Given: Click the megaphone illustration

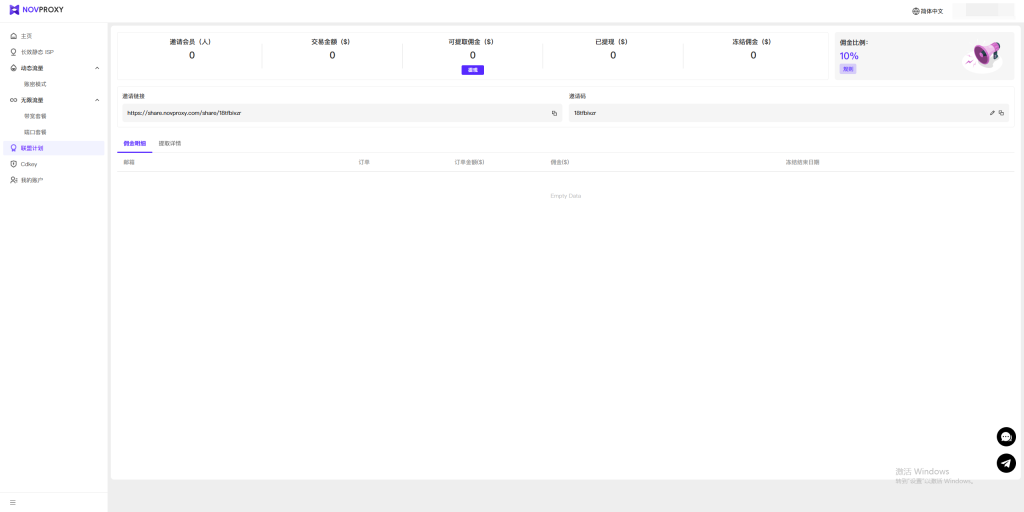Looking at the screenshot, I should (x=981, y=56).
